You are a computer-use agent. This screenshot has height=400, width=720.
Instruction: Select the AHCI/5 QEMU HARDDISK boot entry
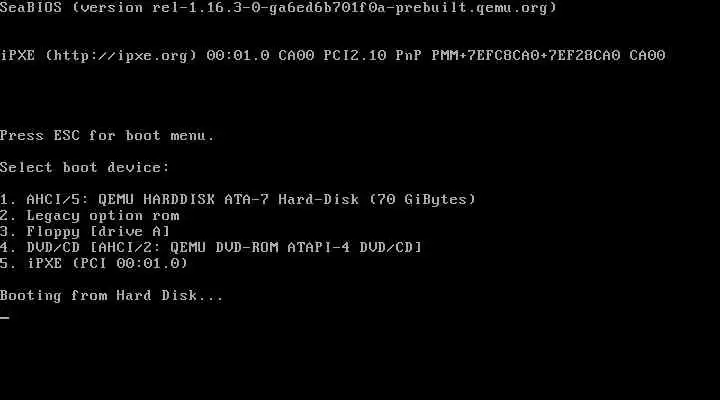click(238, 199)
